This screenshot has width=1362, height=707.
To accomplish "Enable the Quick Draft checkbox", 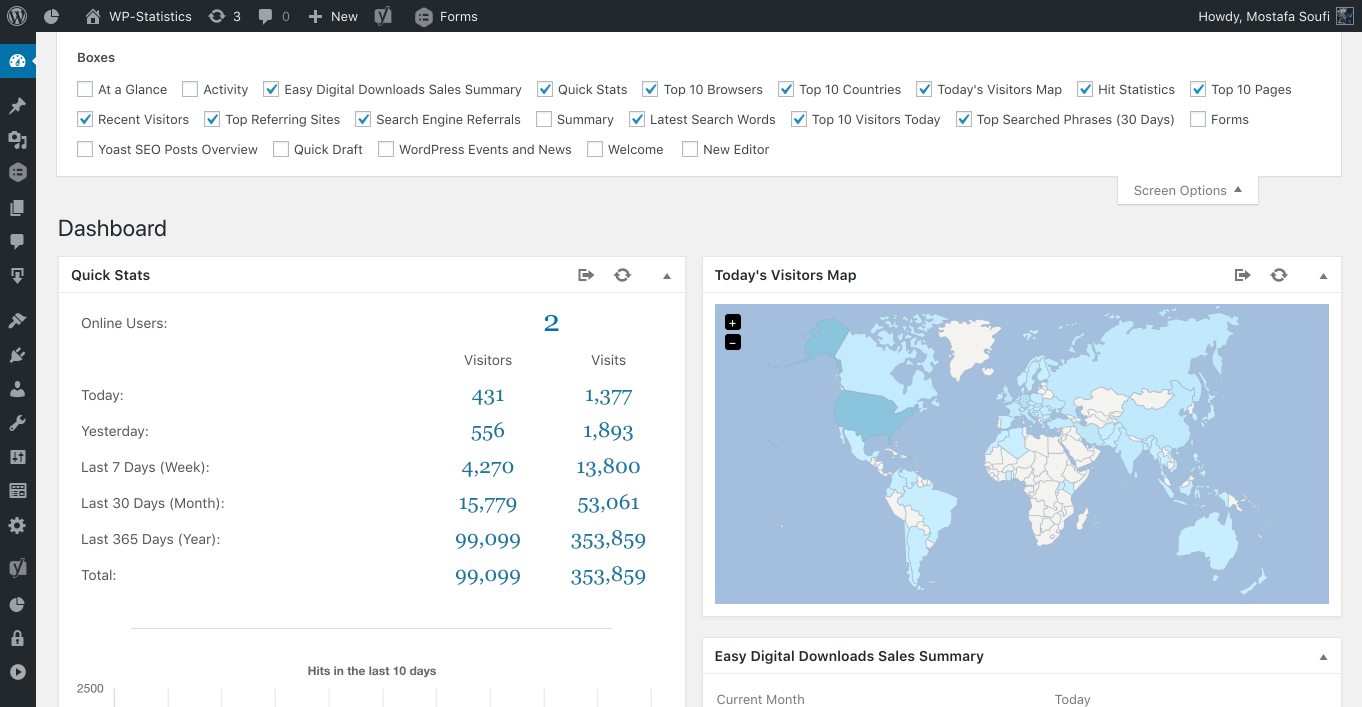I will 281,149.
